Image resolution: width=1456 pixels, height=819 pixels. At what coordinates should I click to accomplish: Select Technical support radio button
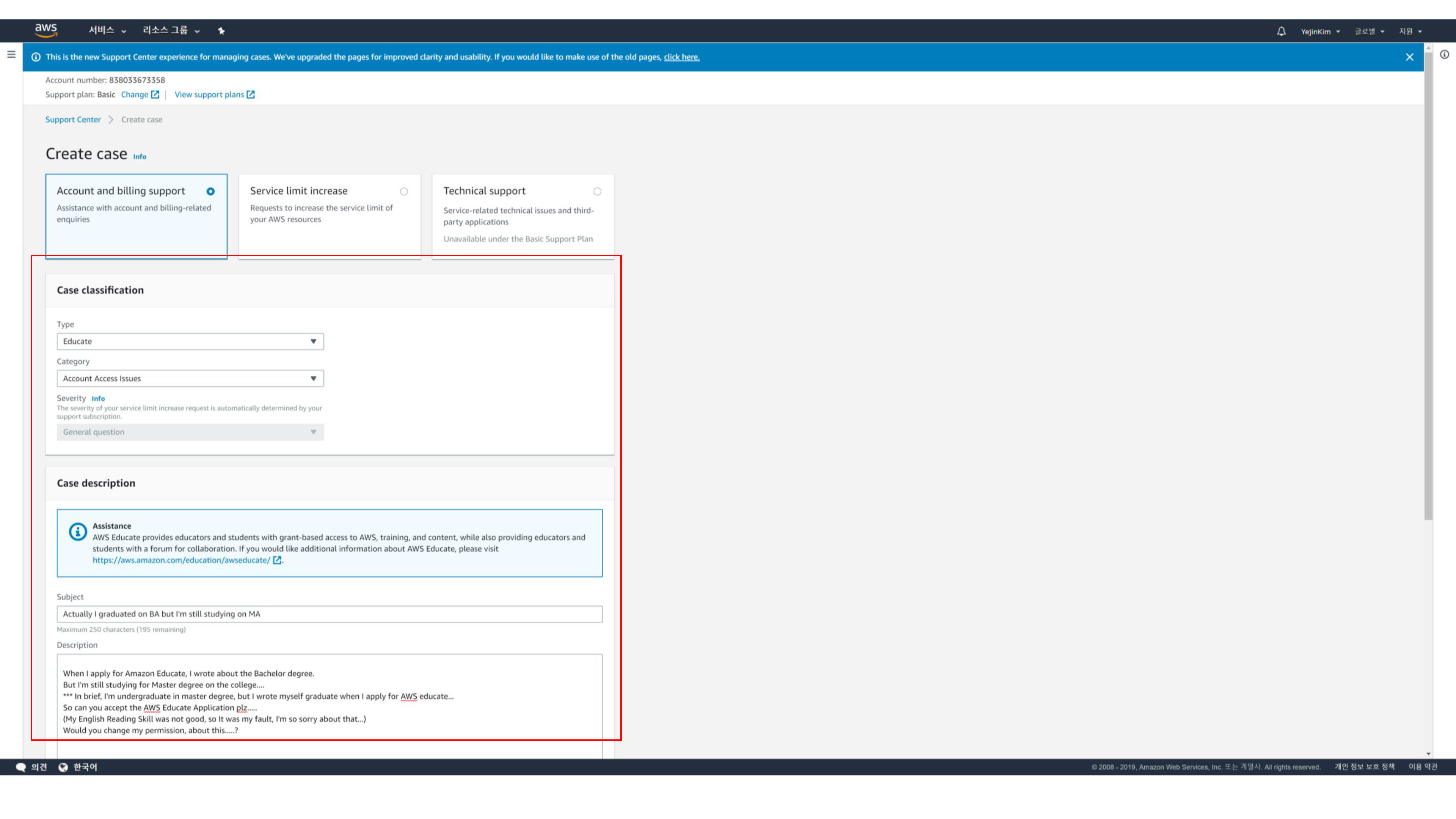pos(597,191)
